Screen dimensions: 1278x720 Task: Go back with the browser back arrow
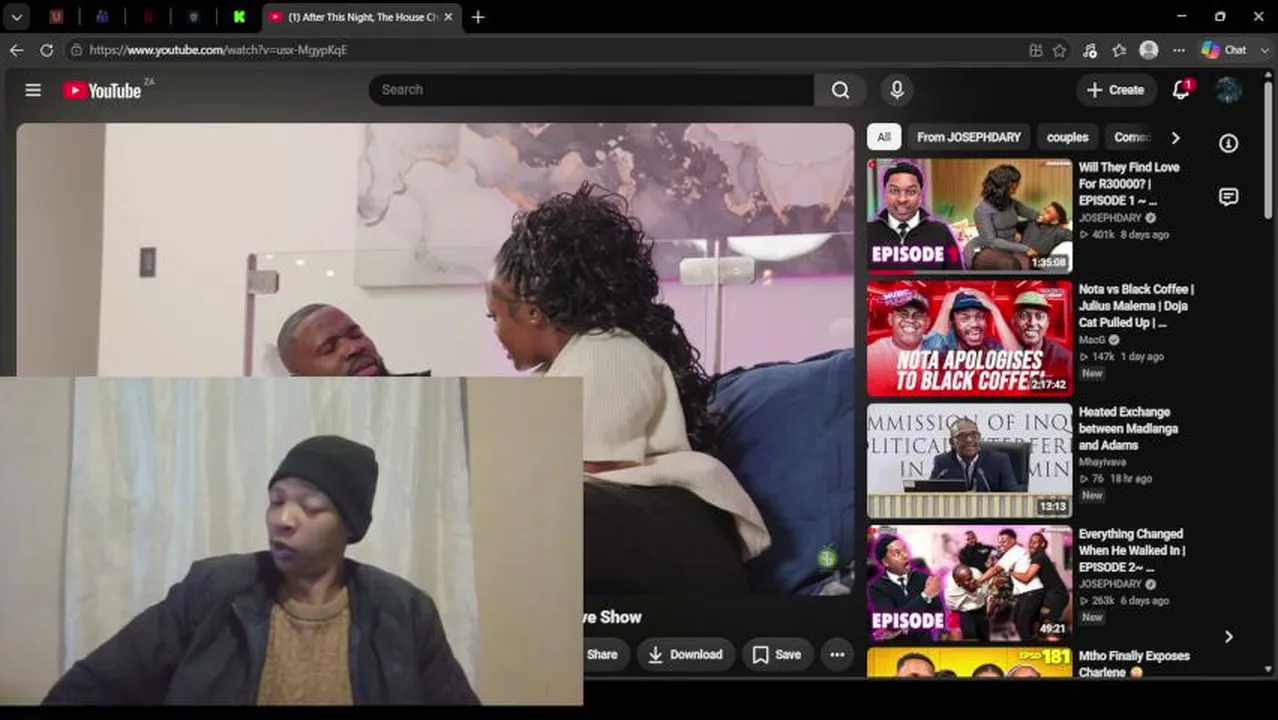[x=17, y=50]
